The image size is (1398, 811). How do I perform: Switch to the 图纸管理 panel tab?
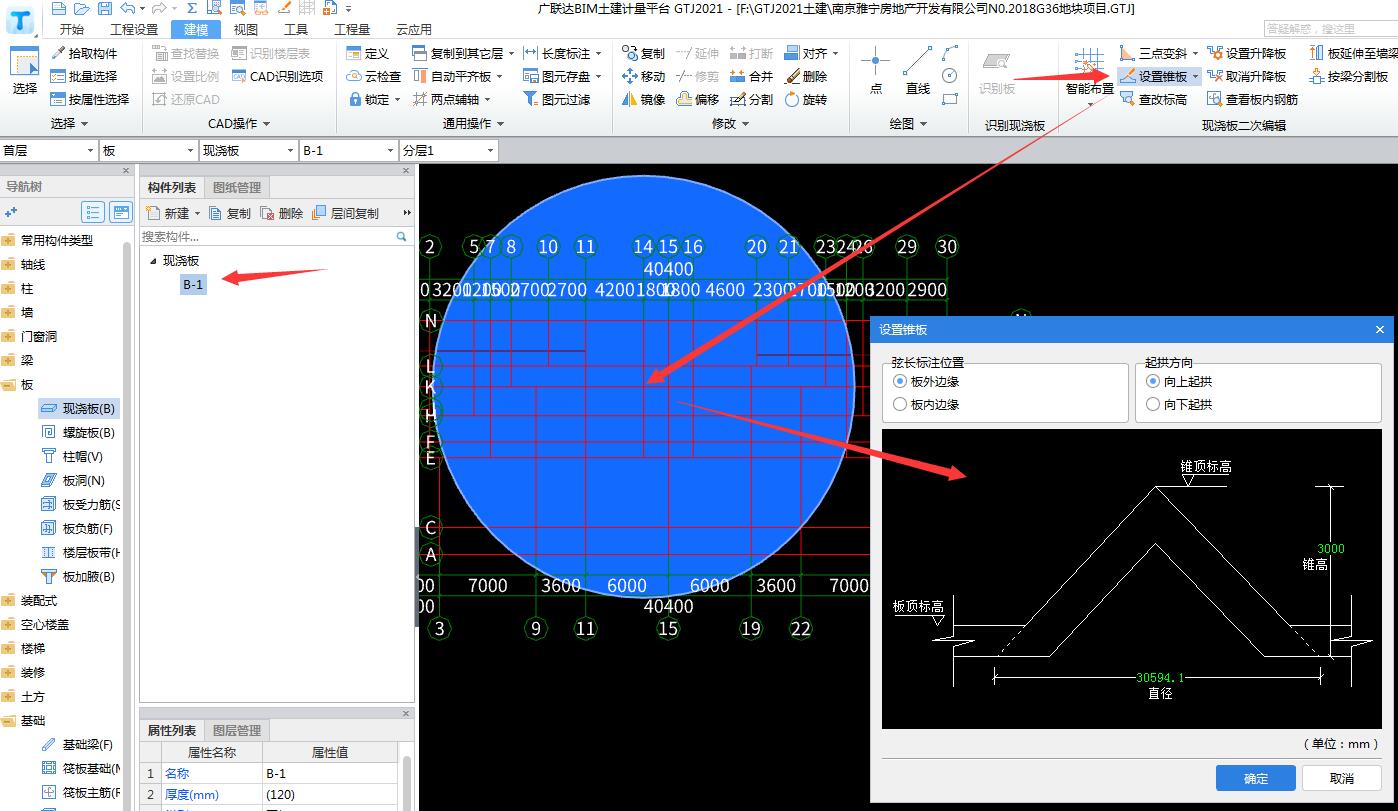(237, 187)
